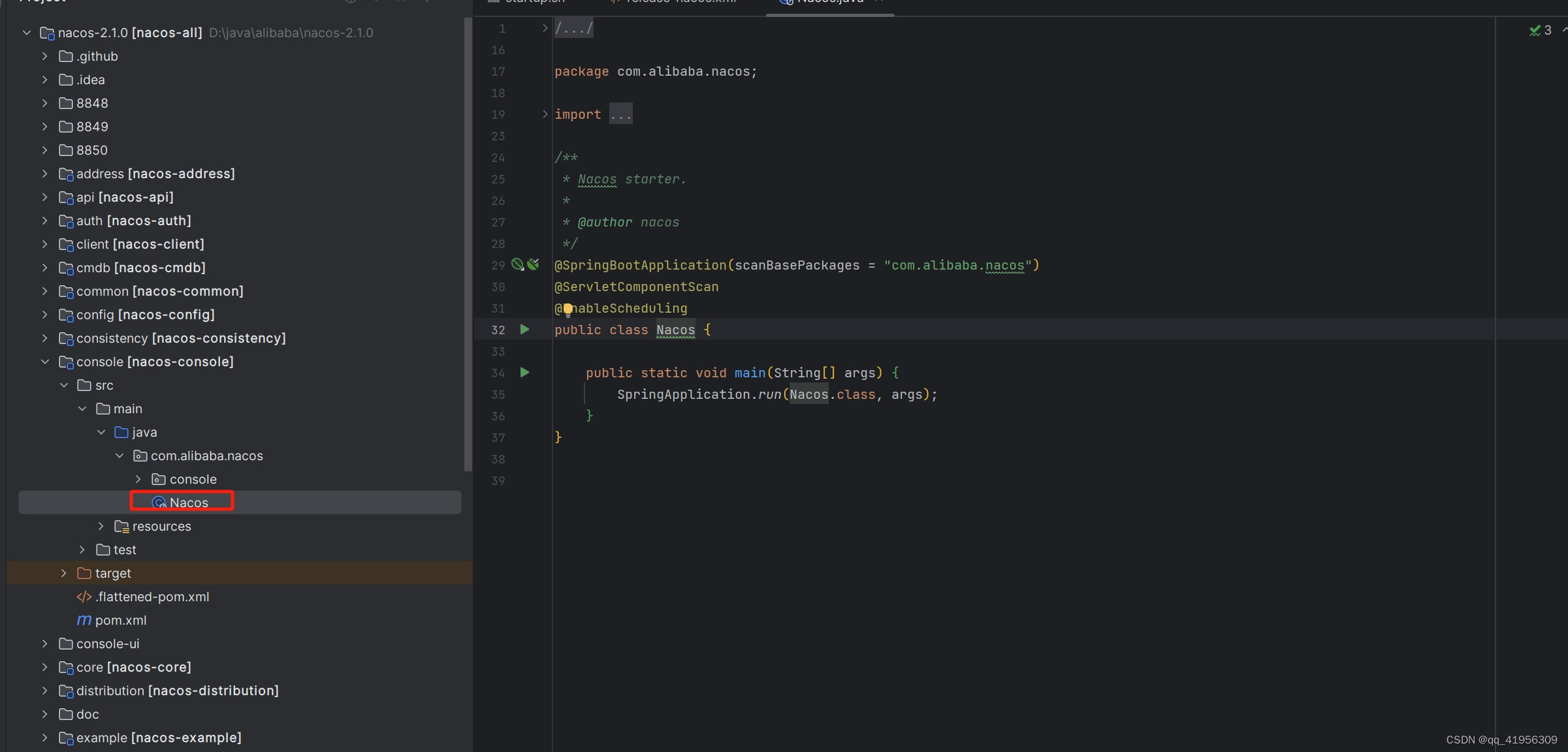Collapse the com.alibaba.nacos package
Screen dimensions: 1568x752
[x=120, y=456]
